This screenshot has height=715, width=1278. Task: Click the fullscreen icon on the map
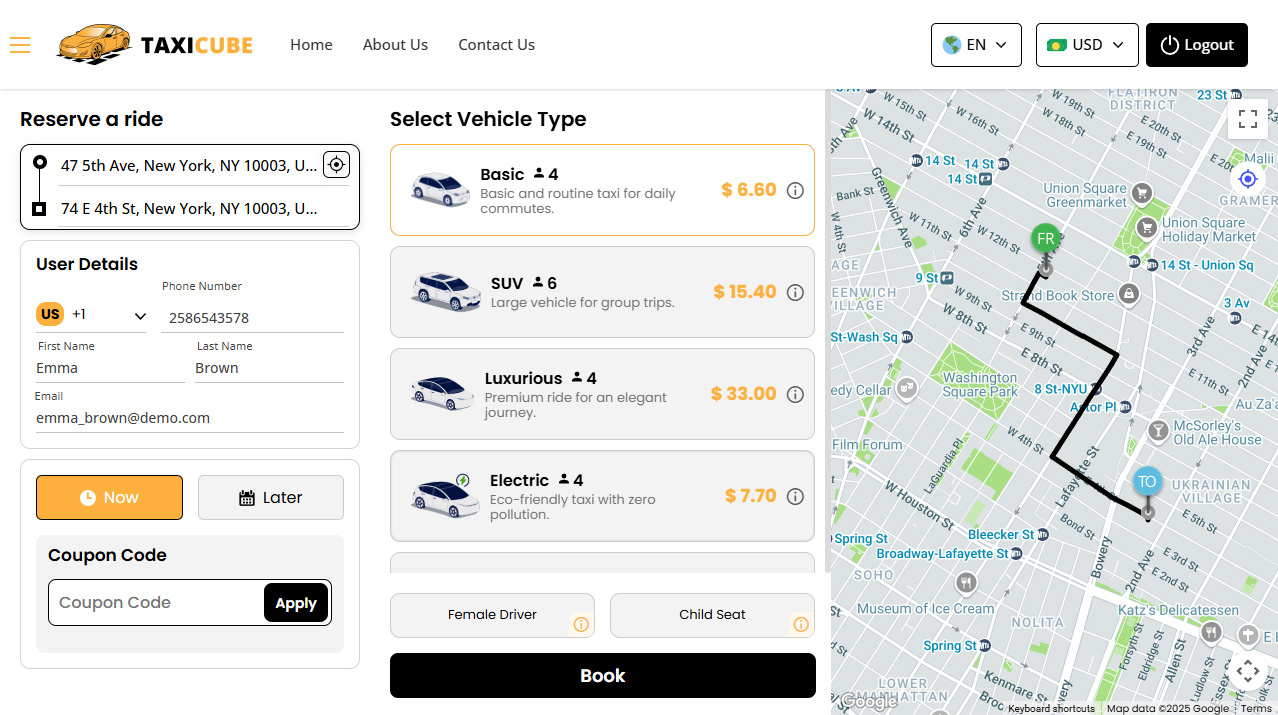pyautogui.click(x=1247, y=118)
